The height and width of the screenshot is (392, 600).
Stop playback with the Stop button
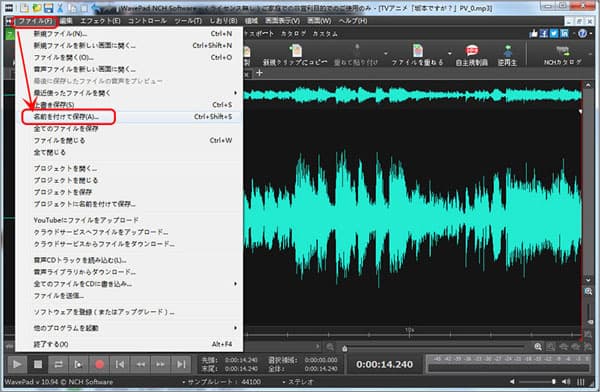(x=38, y=364)
